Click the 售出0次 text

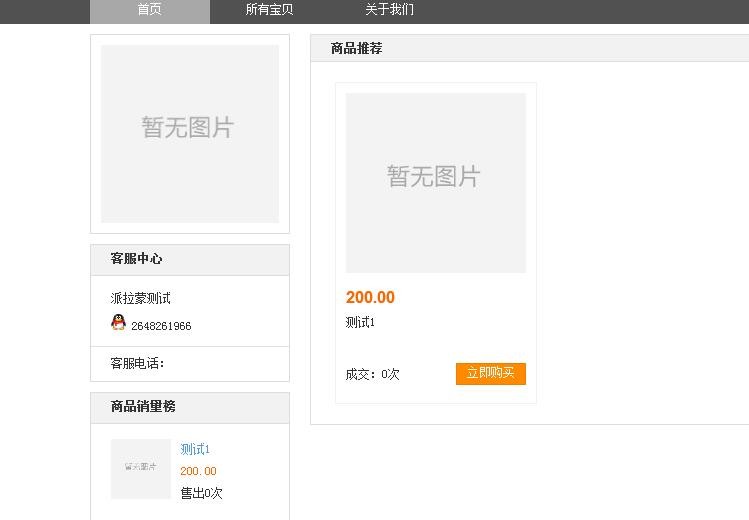(x=201, y=493)
